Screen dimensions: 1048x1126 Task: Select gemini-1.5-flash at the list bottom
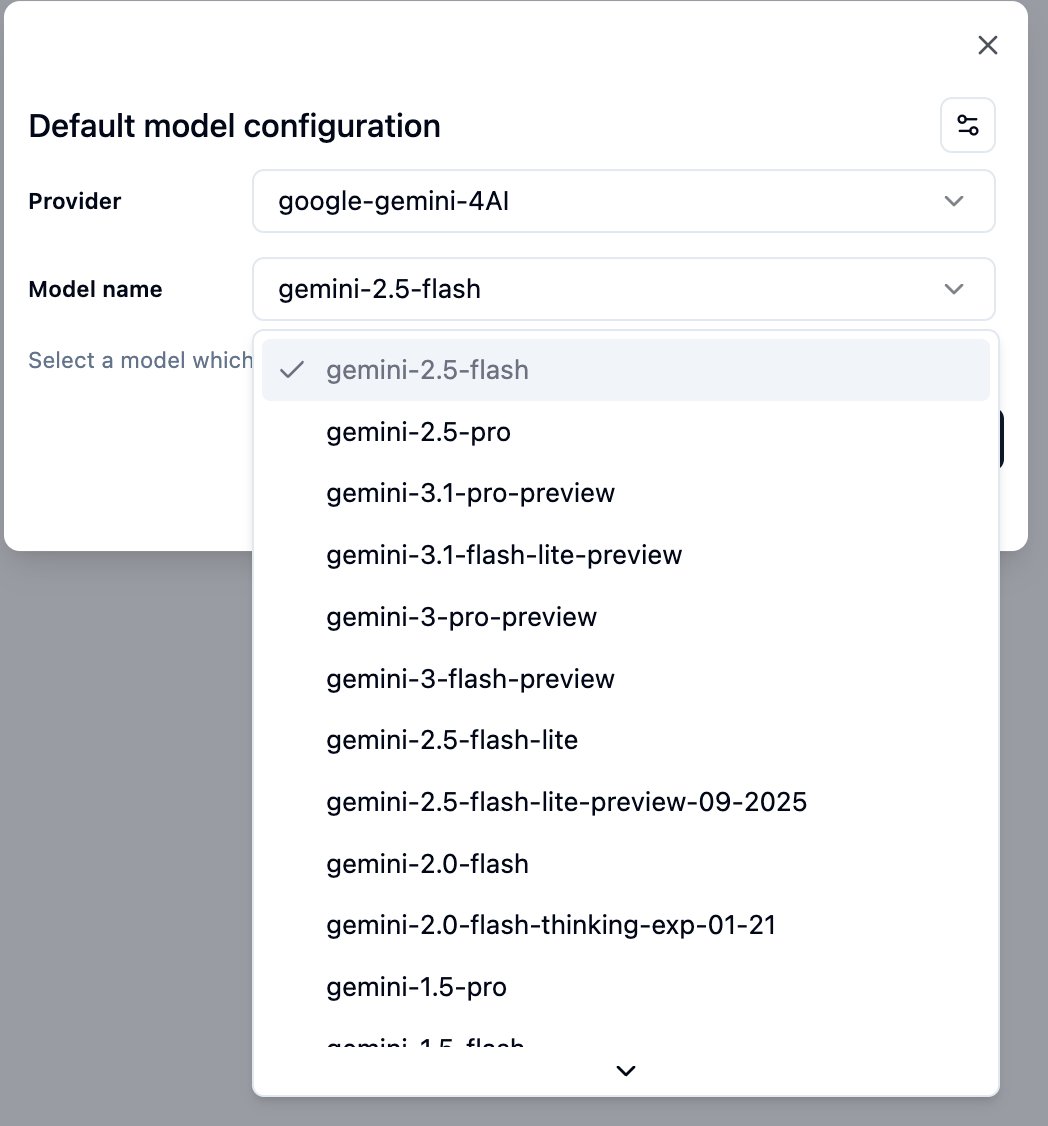coord(424,1044)
